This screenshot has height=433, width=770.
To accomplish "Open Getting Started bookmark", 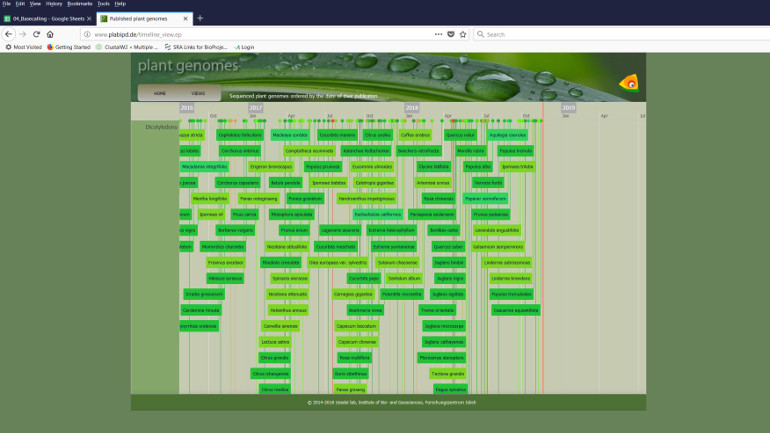I will [x=69, y=47].
